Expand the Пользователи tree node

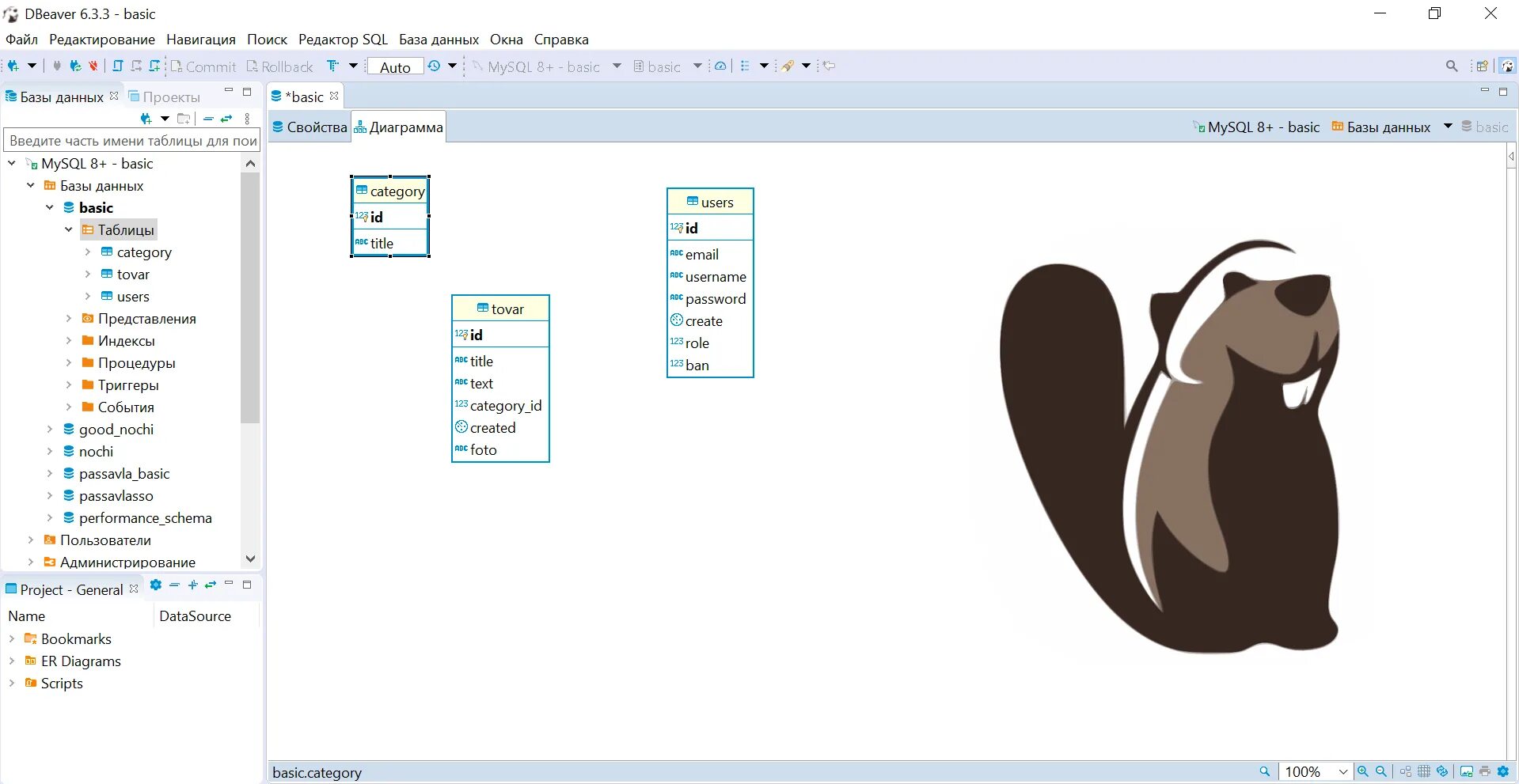(31, 540)
